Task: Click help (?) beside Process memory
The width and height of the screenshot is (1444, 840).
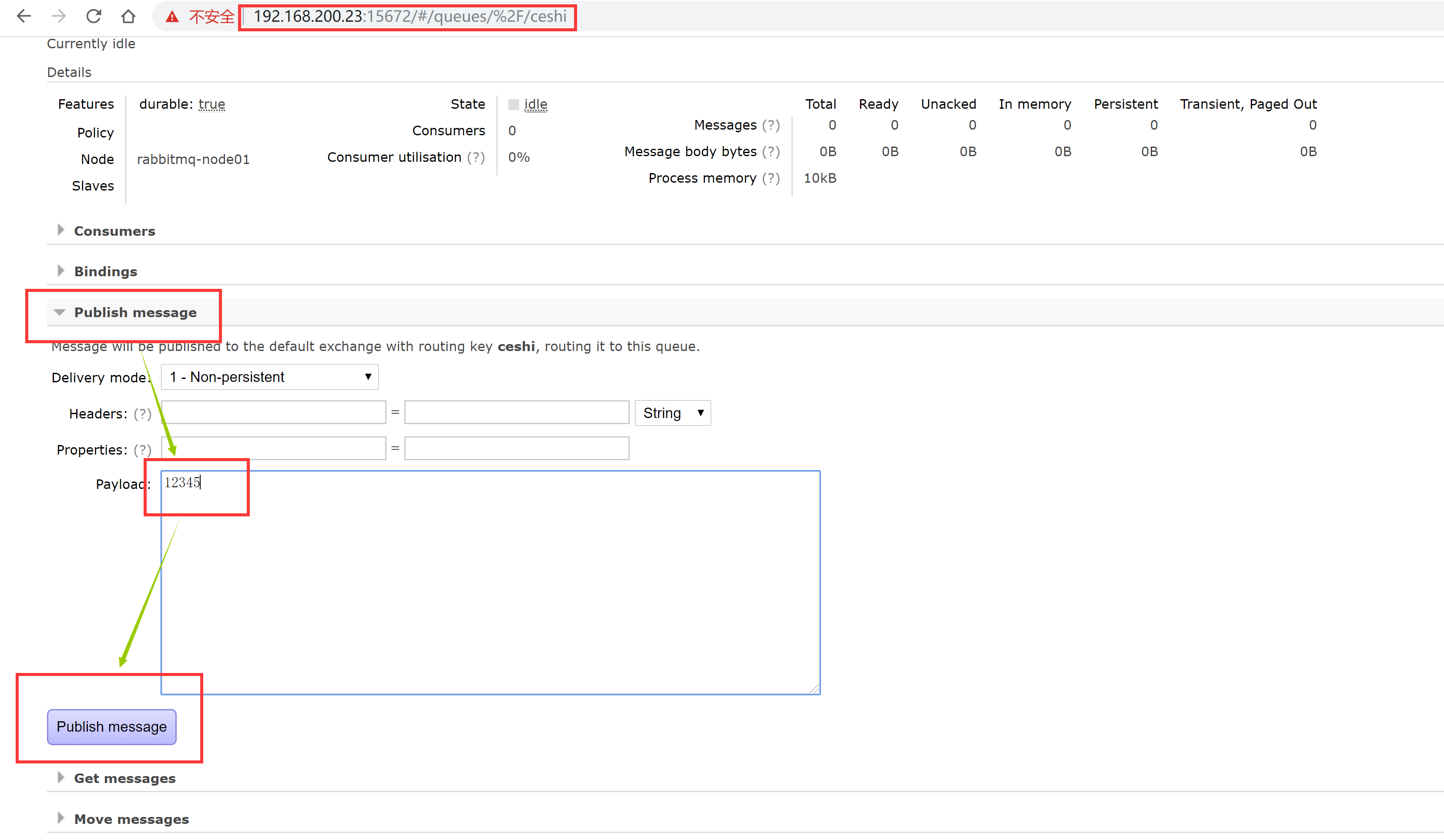Action: 771,178
